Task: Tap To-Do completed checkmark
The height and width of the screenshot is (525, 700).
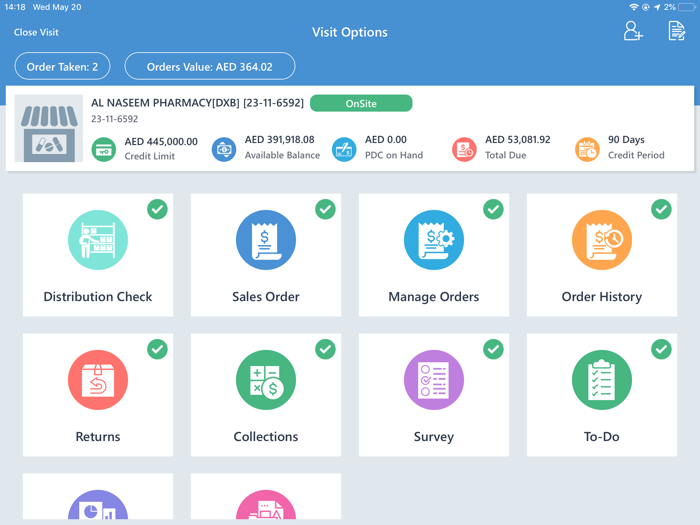Action: [661, 349]
